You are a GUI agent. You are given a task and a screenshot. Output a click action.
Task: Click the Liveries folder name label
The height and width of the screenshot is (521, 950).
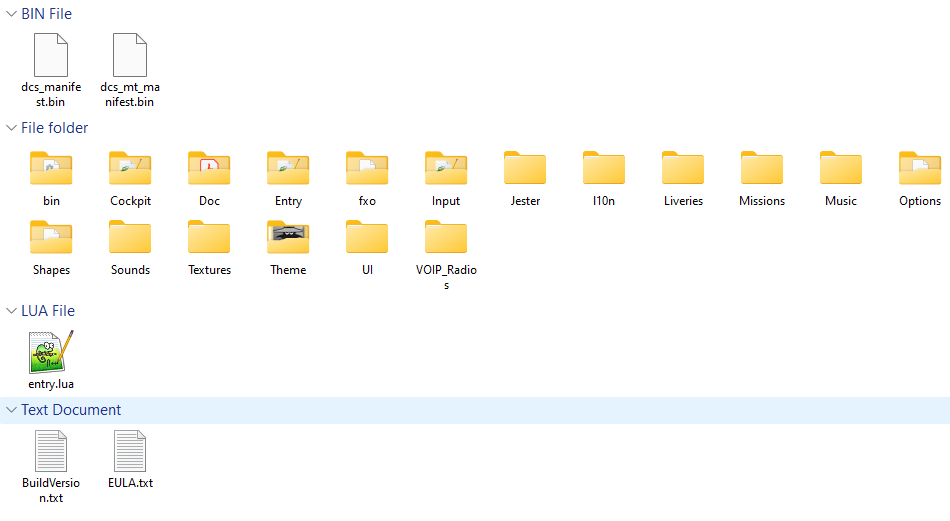(683, 201)
